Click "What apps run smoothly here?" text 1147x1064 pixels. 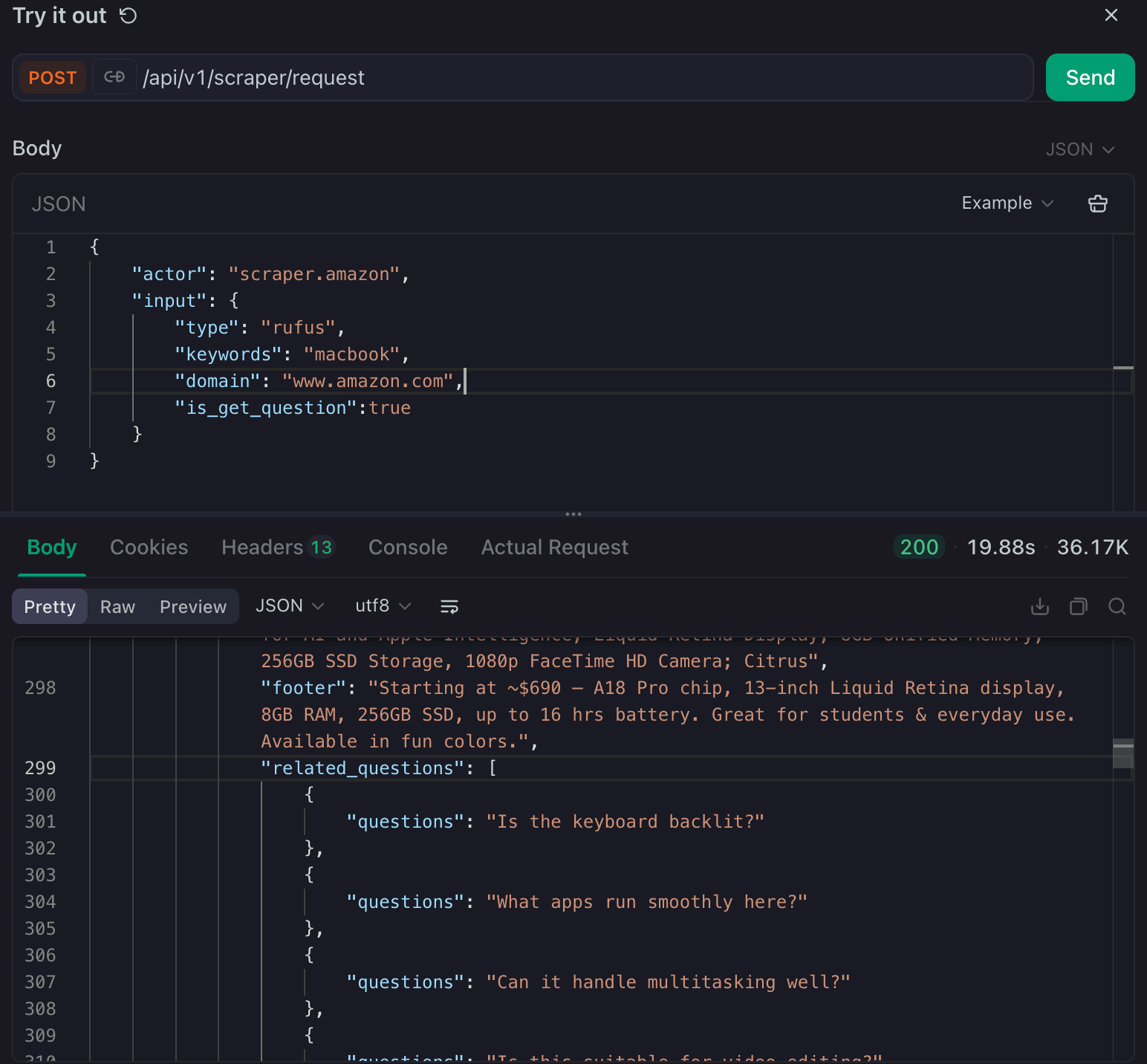point(646,902)
